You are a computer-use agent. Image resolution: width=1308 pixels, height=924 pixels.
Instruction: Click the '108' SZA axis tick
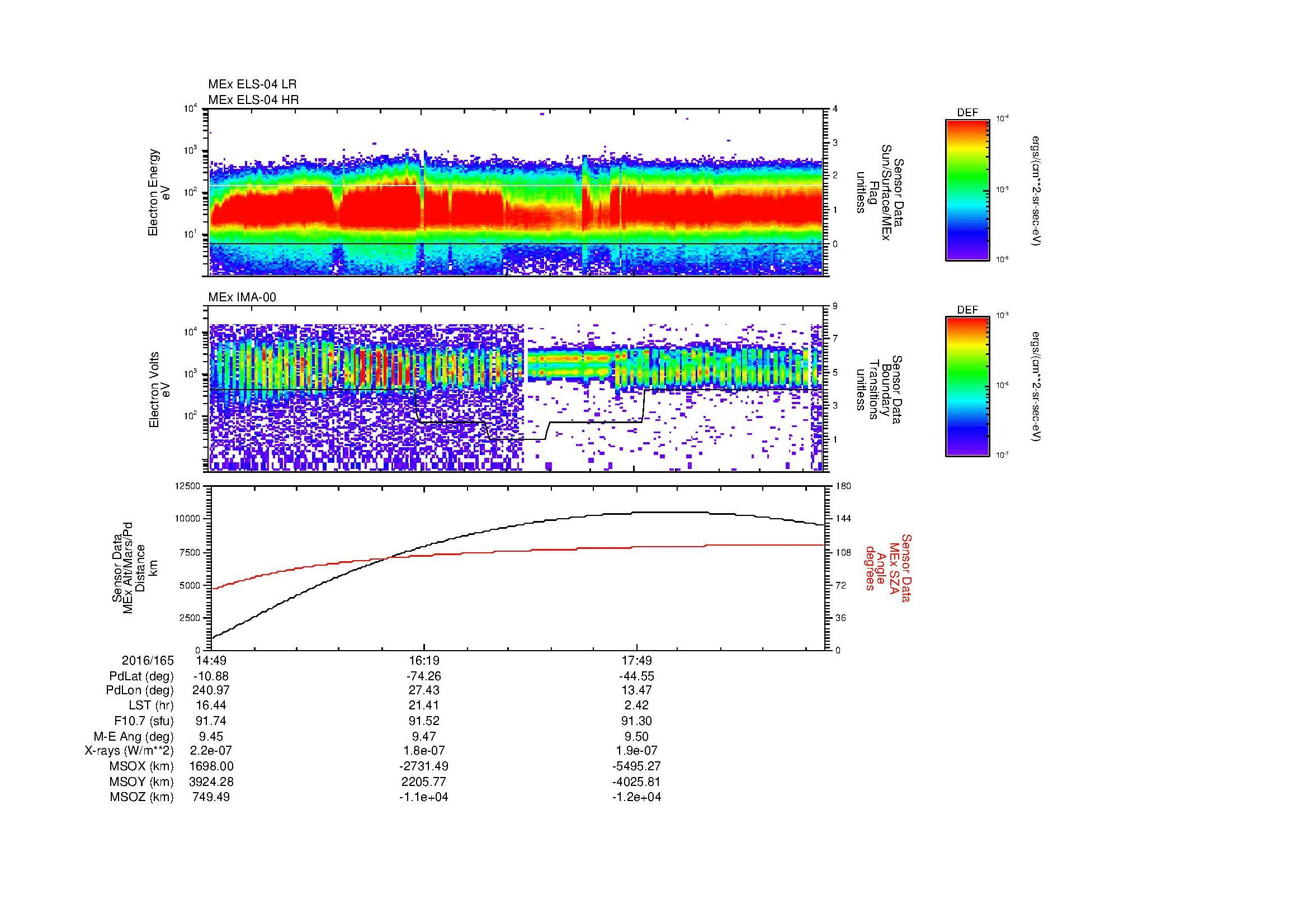tap(843, 552)
